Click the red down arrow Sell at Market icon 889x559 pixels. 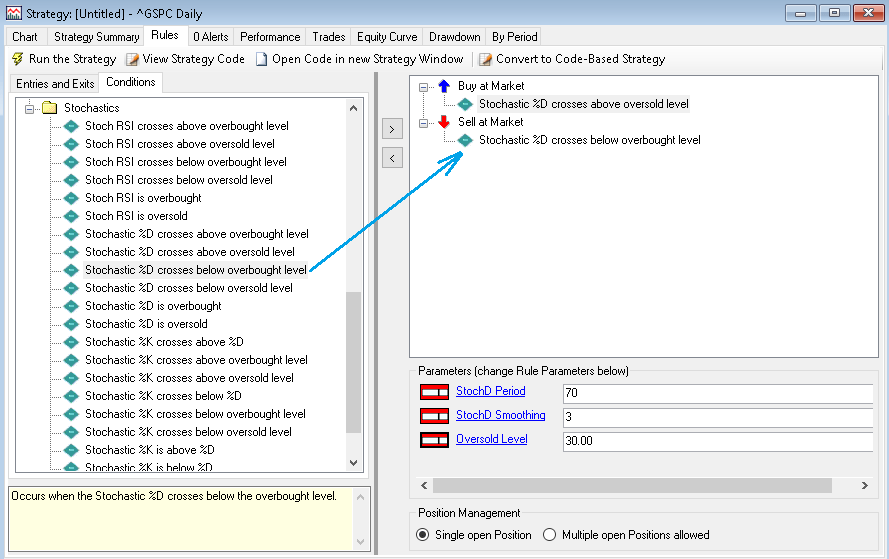coord(444,122)
